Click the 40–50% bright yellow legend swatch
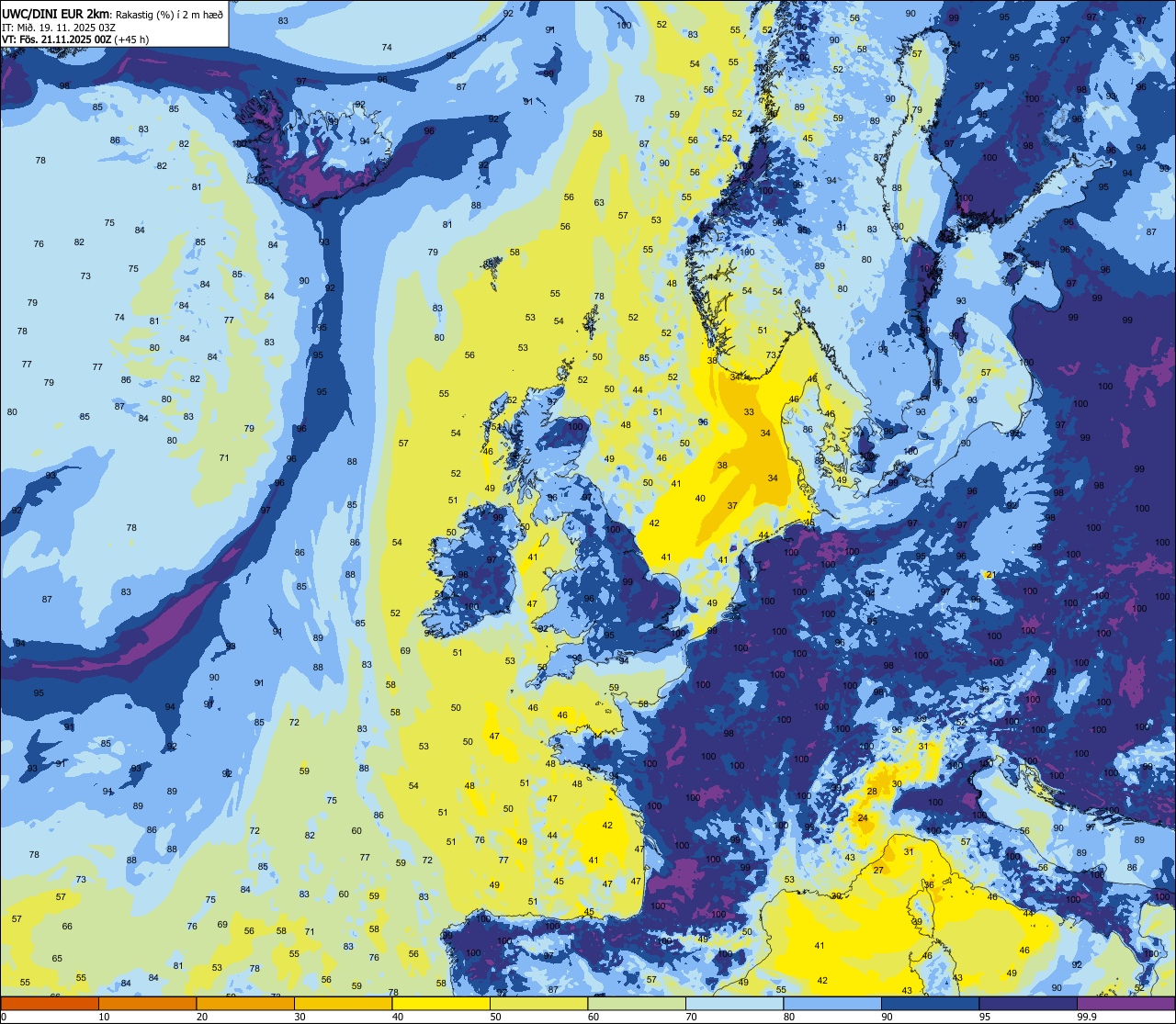 441,1003
